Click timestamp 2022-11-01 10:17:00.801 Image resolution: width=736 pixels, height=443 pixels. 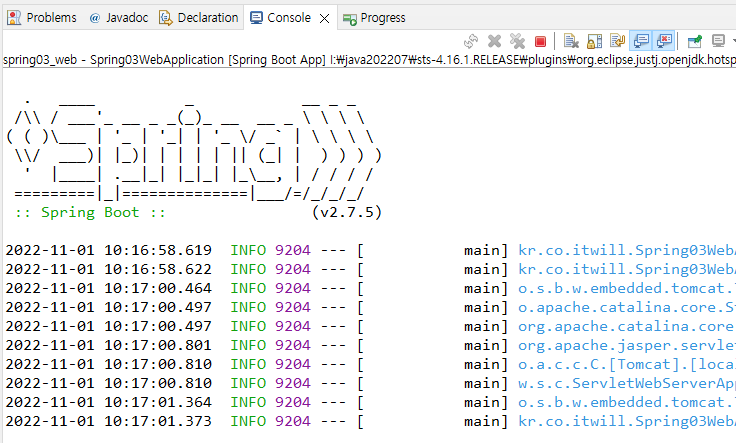(109, 345)
